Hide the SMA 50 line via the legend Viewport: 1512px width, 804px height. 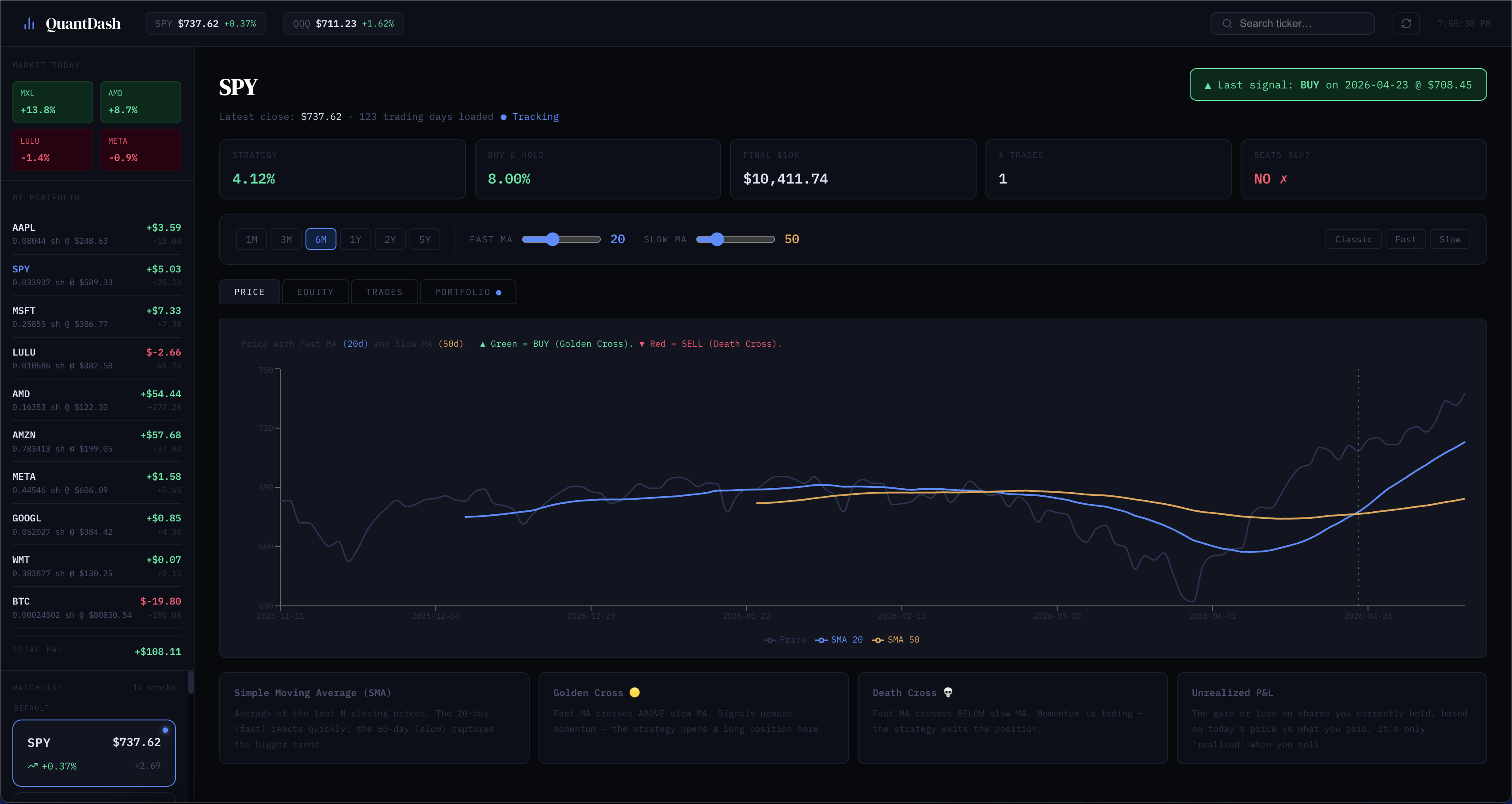(896, 639)
